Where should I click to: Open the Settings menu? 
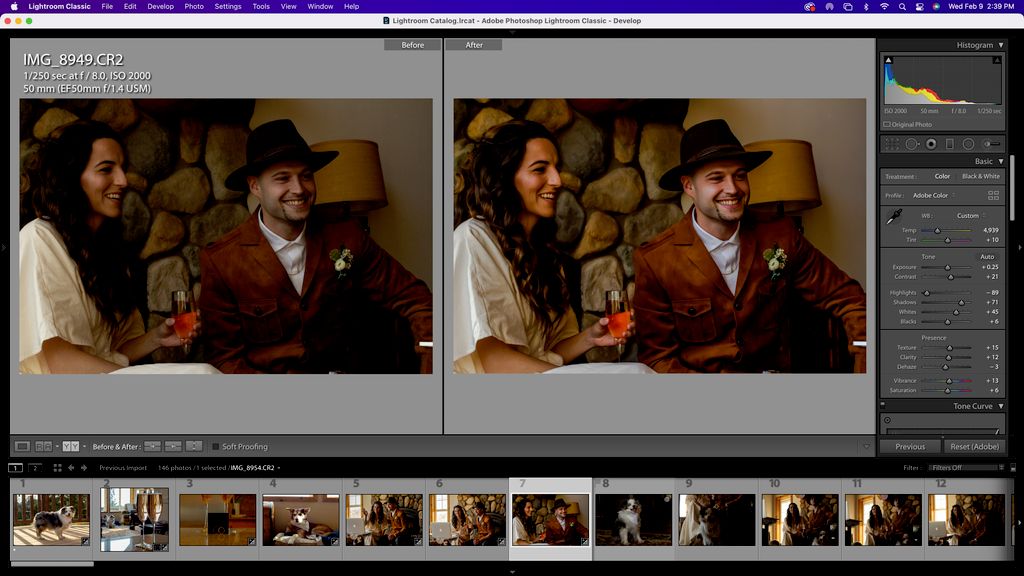tap(228, 7)
